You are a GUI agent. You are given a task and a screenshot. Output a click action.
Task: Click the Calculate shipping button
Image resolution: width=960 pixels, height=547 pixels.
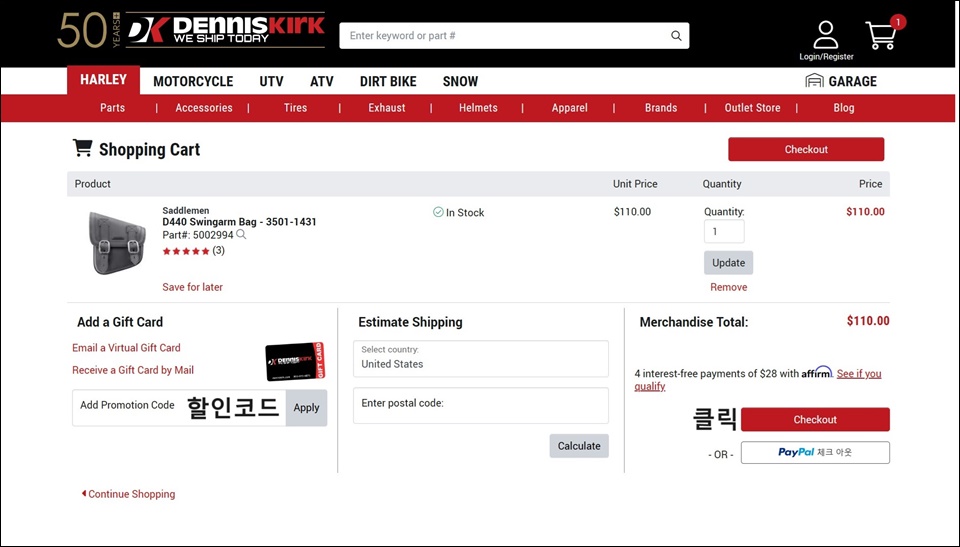(x=579, y=446)
